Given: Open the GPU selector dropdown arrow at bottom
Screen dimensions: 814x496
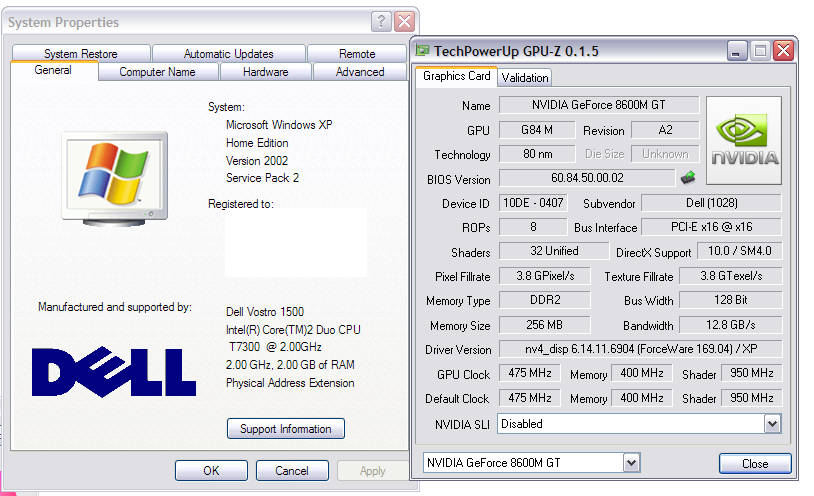Looking at the screenshot, I should [631, 463].
